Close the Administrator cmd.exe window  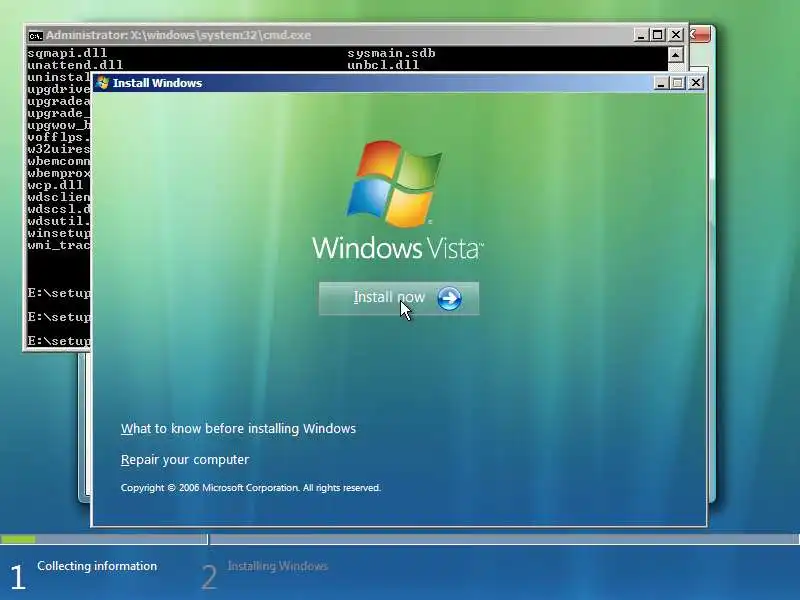pyautogui.click(x=676, y=35)
